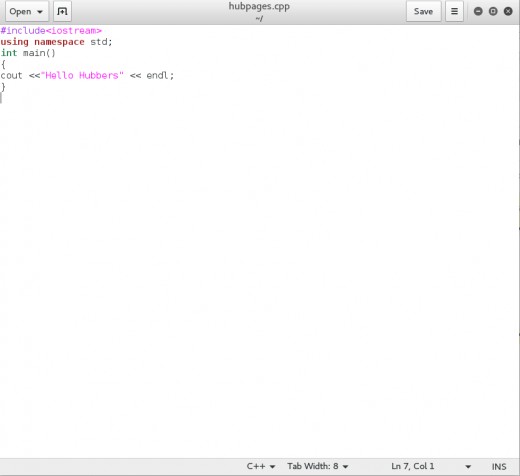
Task: Click on the namespace keyword
Action: 59,42
